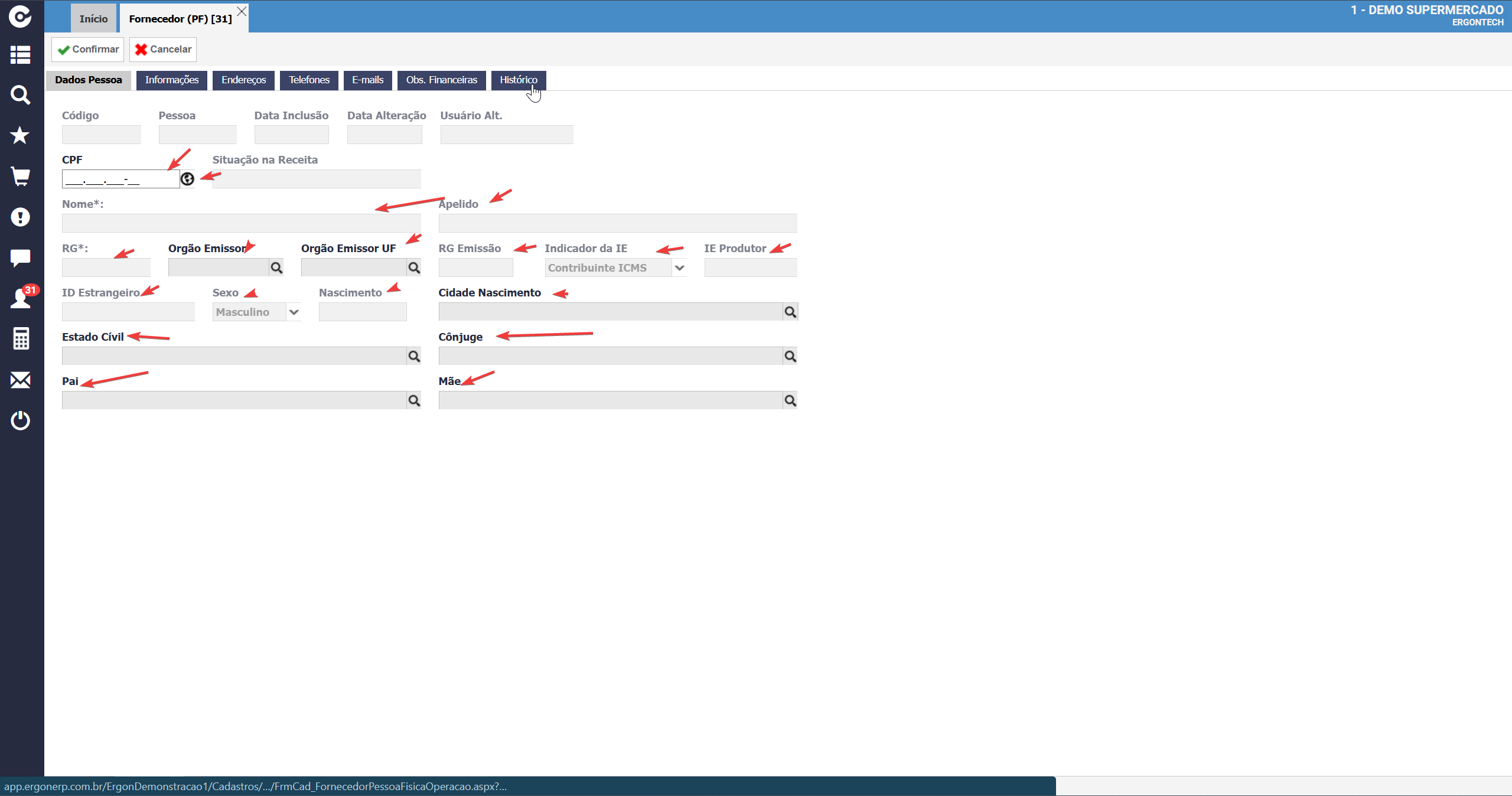Click the Data Inclusão field
Screen dimensions: 1512x796
292,135
